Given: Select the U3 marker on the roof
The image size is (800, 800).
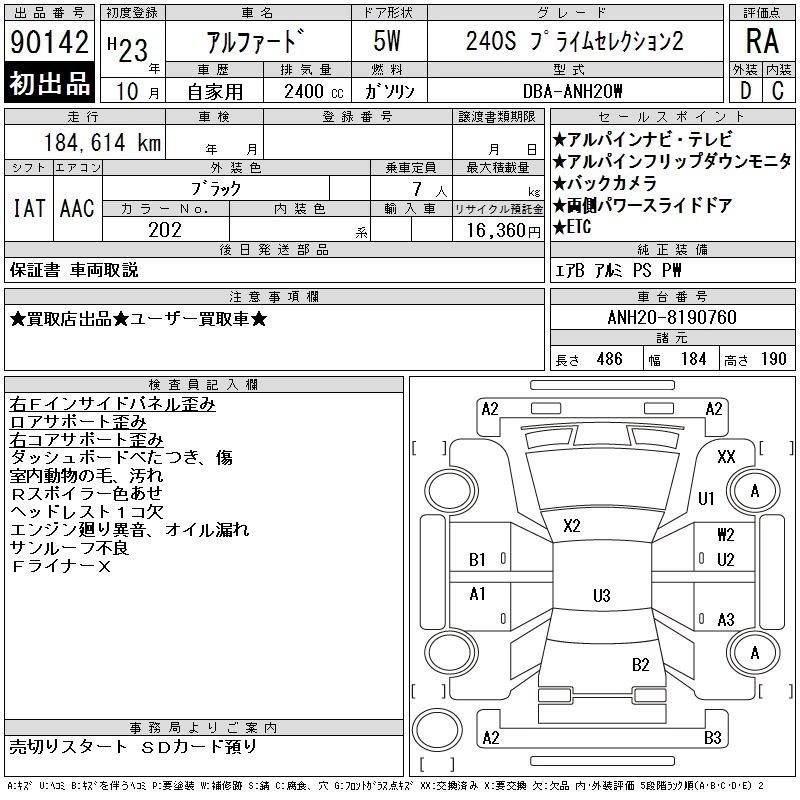Looking at the screenshot, I should click(601, 596).
